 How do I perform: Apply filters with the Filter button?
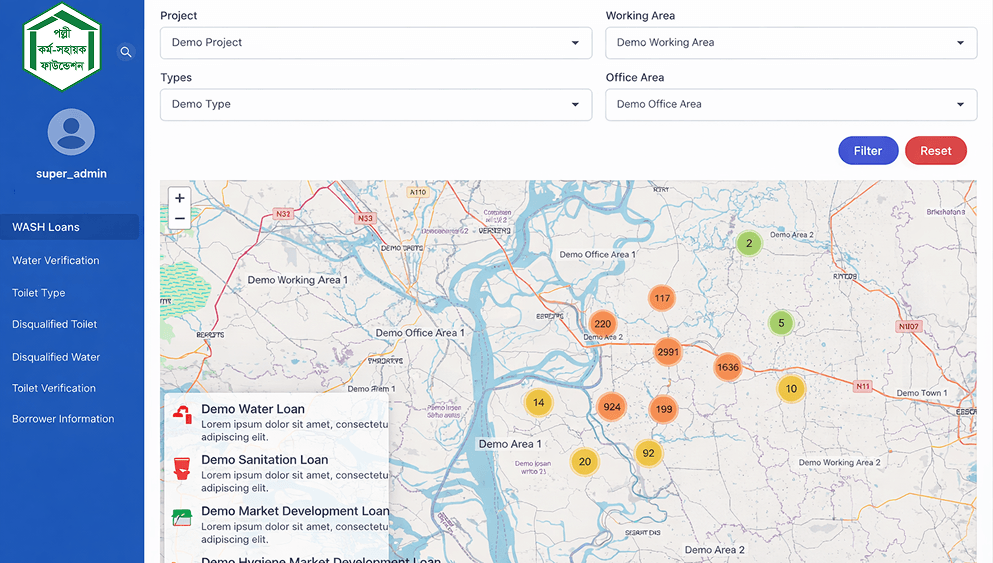[x=867, y=151]
